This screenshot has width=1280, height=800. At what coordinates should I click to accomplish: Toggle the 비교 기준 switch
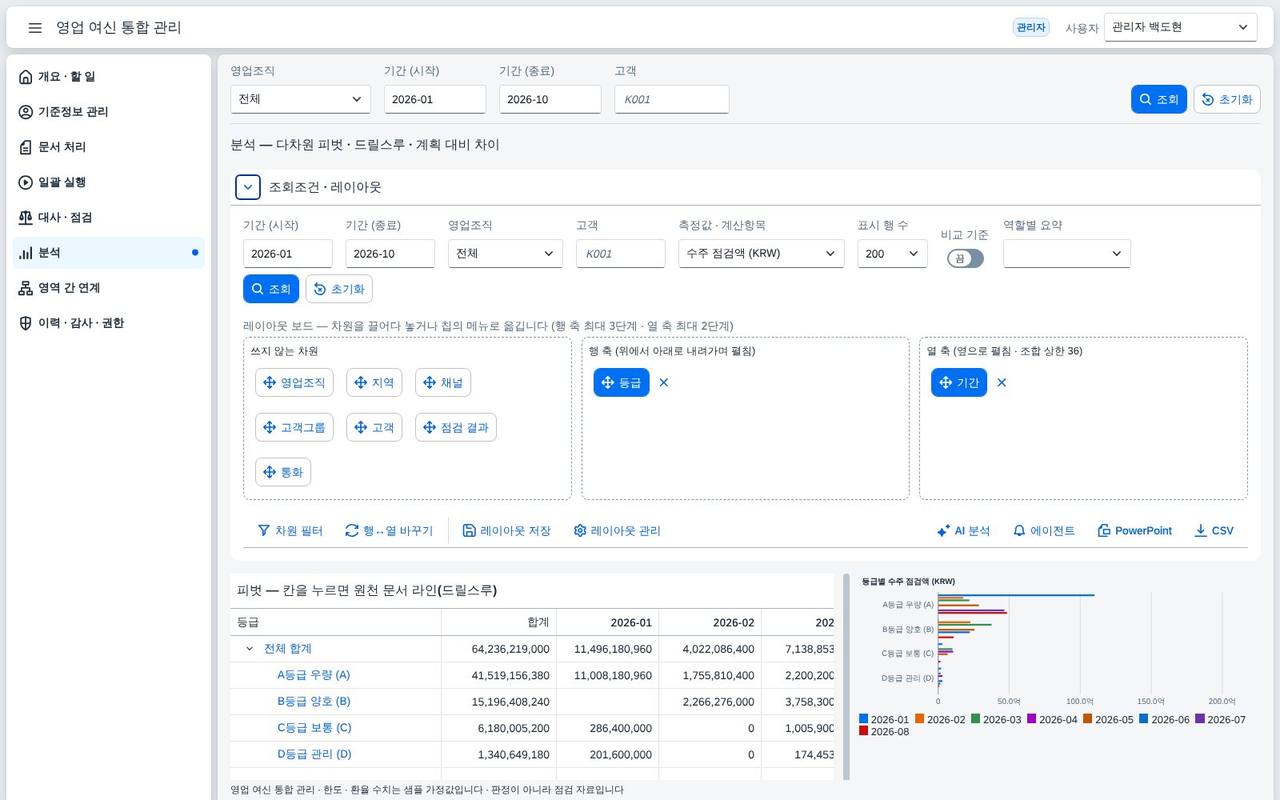click(965, 258)
